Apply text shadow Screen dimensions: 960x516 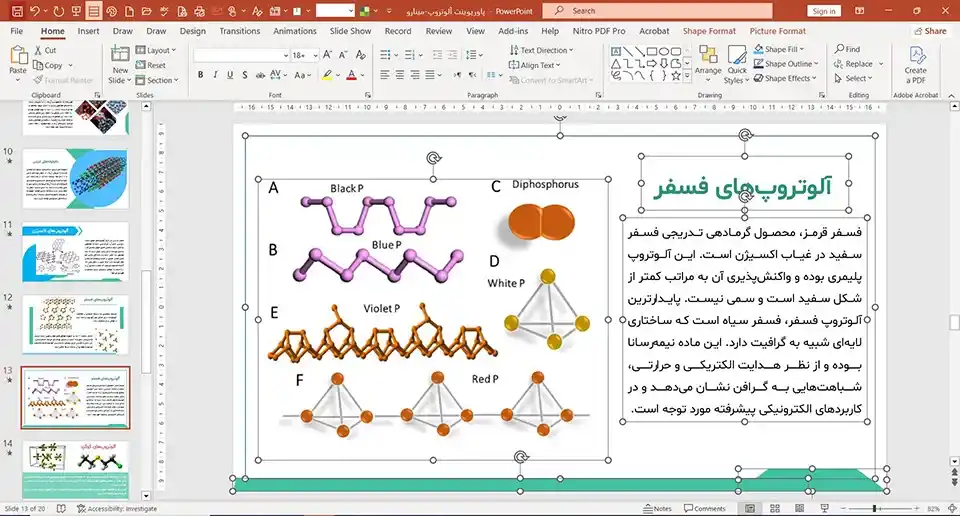[x=244, y=75]
